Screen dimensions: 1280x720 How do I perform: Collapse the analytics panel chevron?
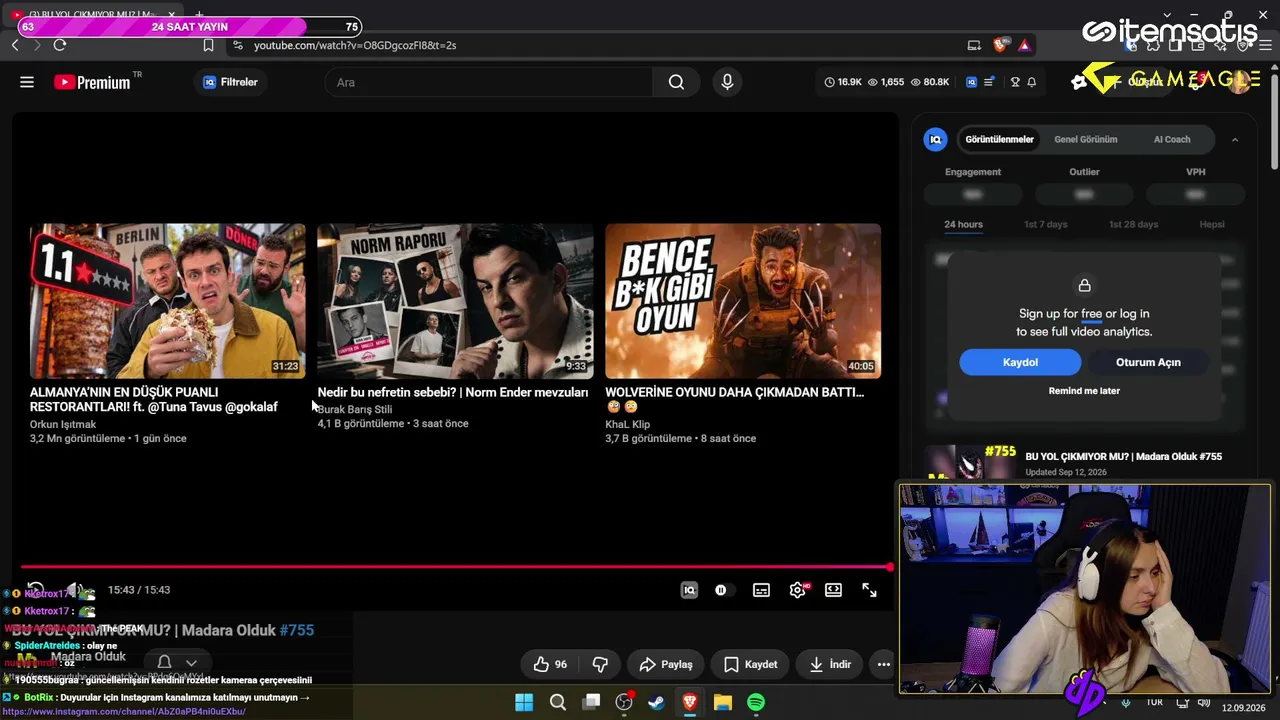[x=1235, y=139]
